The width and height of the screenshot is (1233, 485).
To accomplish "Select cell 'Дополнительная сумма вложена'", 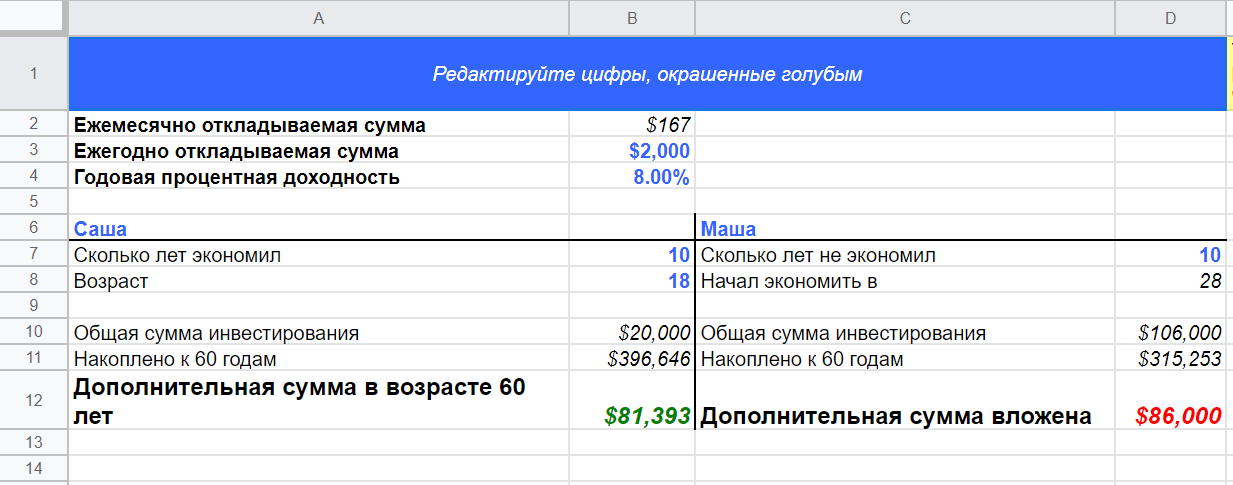I will [x=905, y=401].
